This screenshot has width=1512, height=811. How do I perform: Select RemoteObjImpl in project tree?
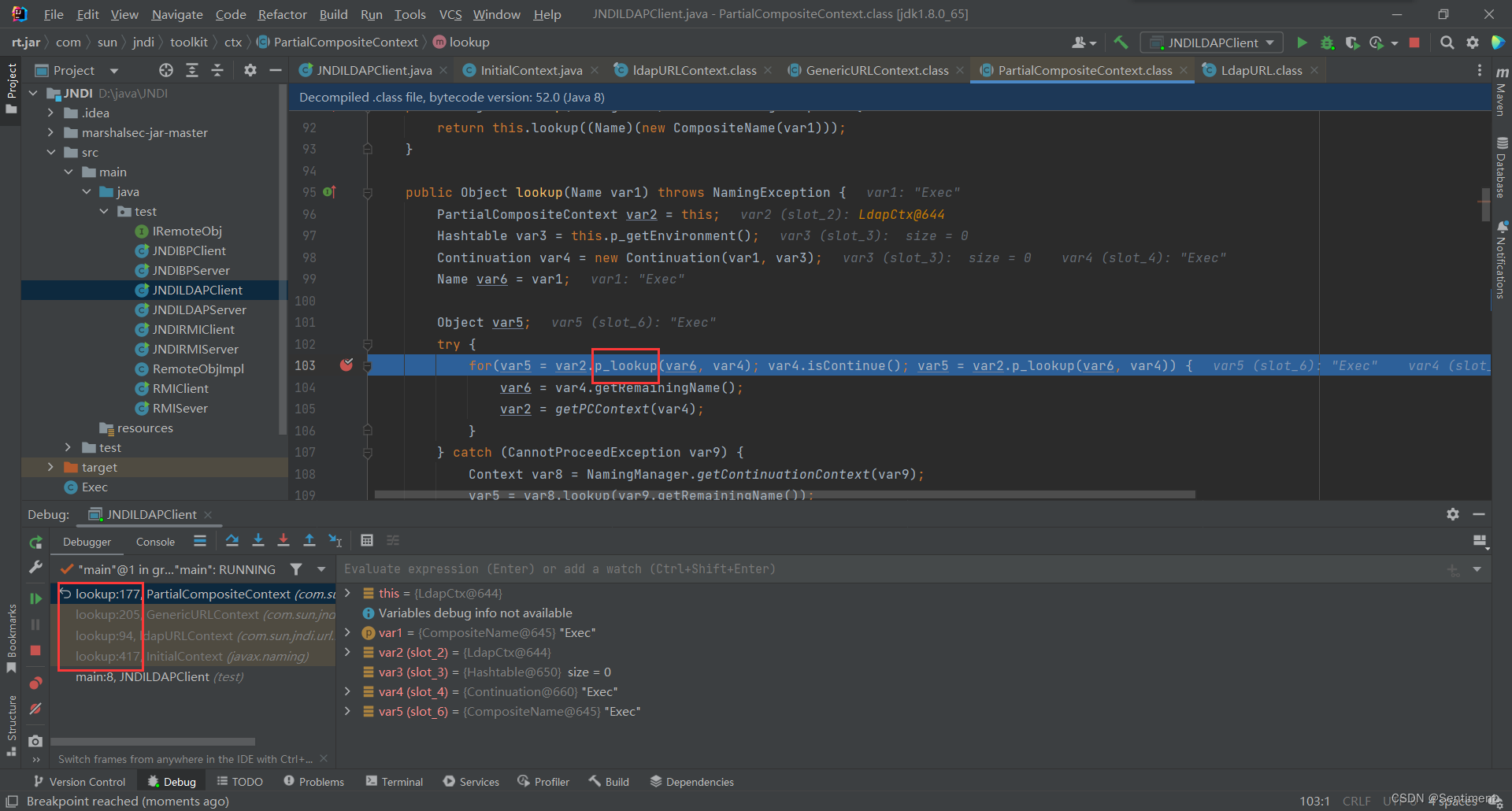pyautogui.click(x=198, y=368)
